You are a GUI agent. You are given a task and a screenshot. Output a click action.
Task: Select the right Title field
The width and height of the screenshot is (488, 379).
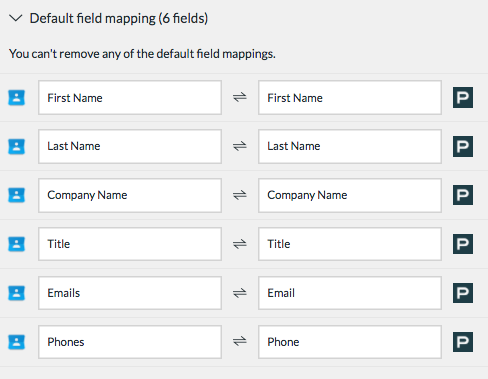point(350,244)
